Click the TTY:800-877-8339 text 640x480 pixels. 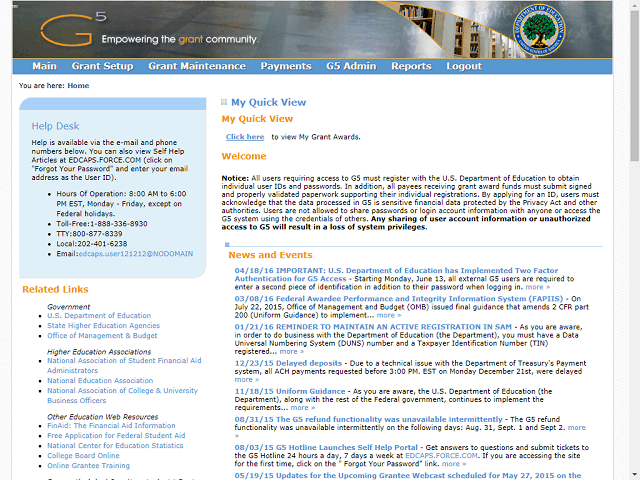[x=89, y=234]
